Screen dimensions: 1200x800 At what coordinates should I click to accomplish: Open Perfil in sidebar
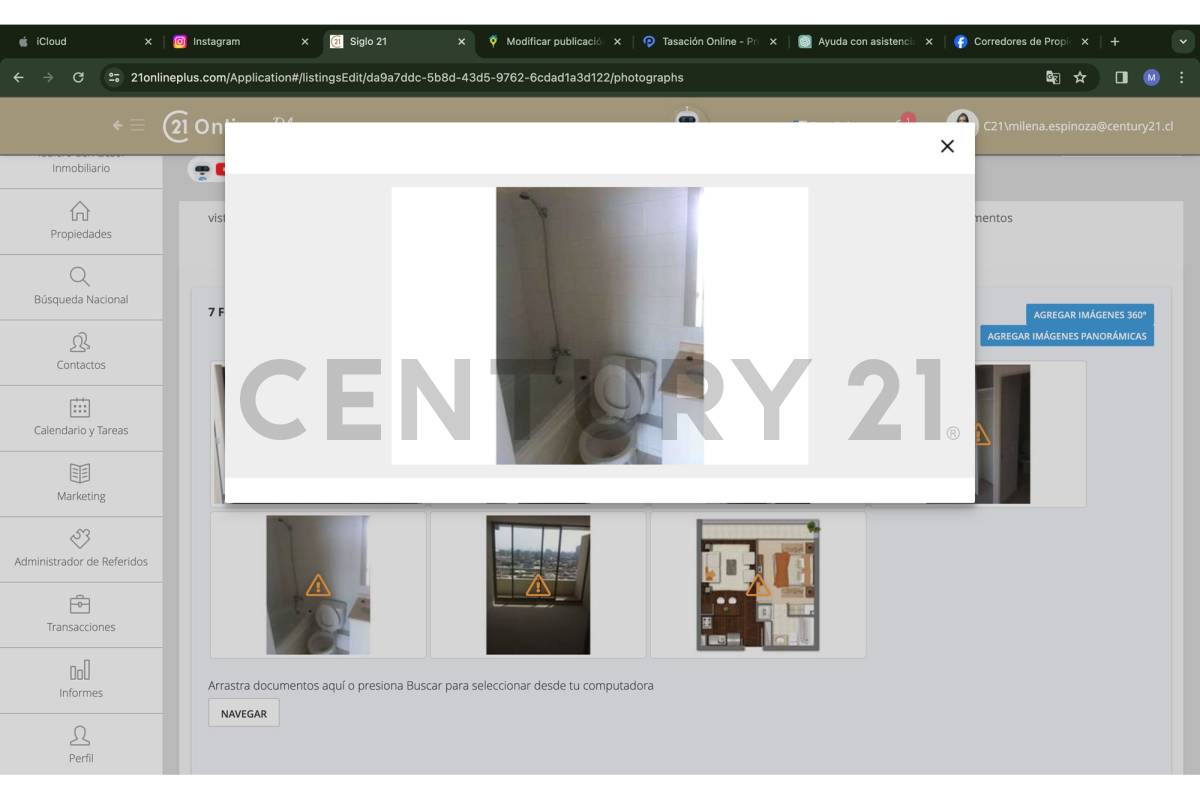click(81, 745)
